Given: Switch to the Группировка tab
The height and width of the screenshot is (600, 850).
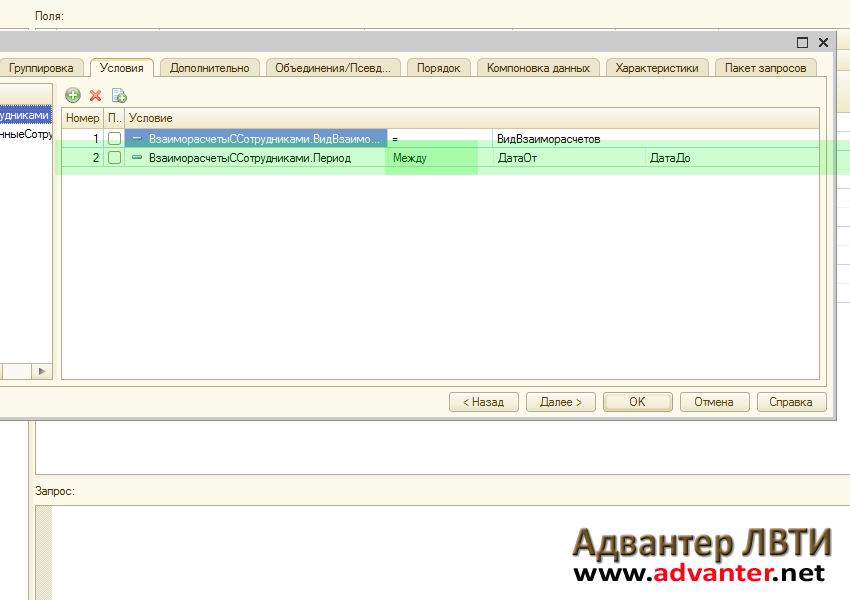Looking at the screenshot, I should coord(41,68).
